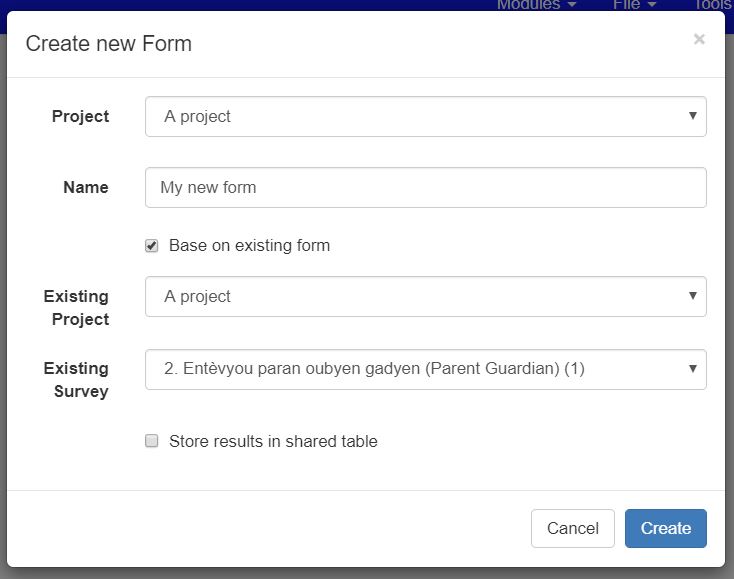Open the File menu
The height and width of the screenshot is (579, 734).
tap(634, 5)
